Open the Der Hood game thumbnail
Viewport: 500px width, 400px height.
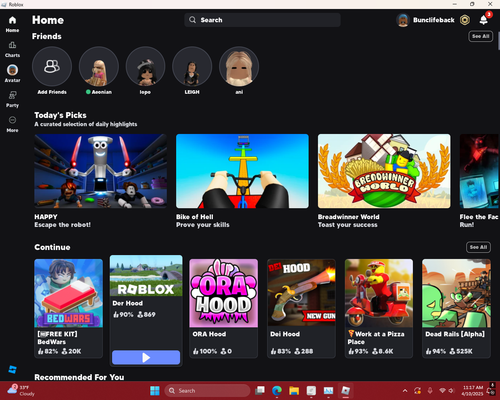pyautogui.click(x=146, y=276)
